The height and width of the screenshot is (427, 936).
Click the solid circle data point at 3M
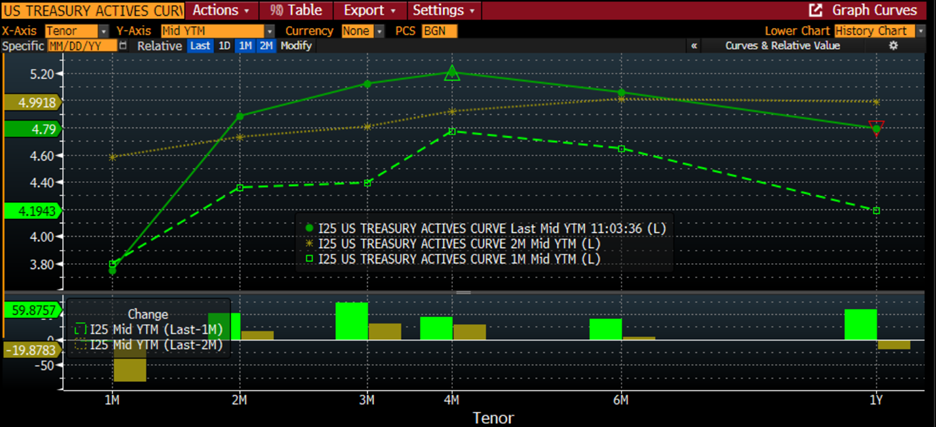[367, 84]
